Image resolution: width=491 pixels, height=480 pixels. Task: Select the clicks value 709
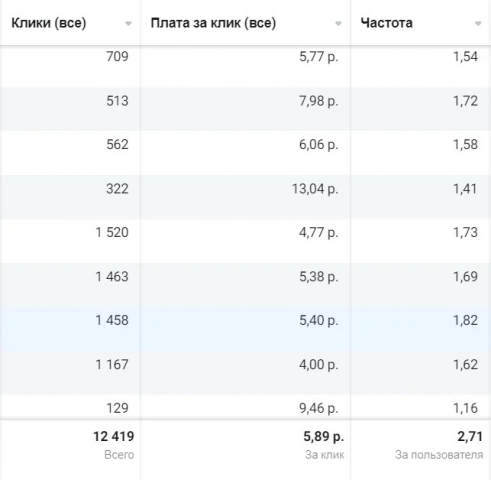tap(117, 56)
